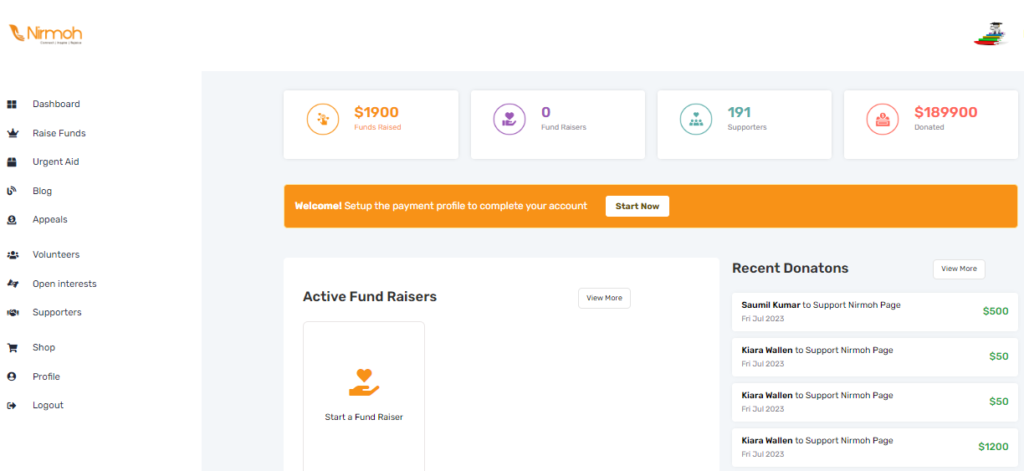Open the Blog menu item
The height and width of the screenshot is (471, 1024).
[x=42, y=191]
